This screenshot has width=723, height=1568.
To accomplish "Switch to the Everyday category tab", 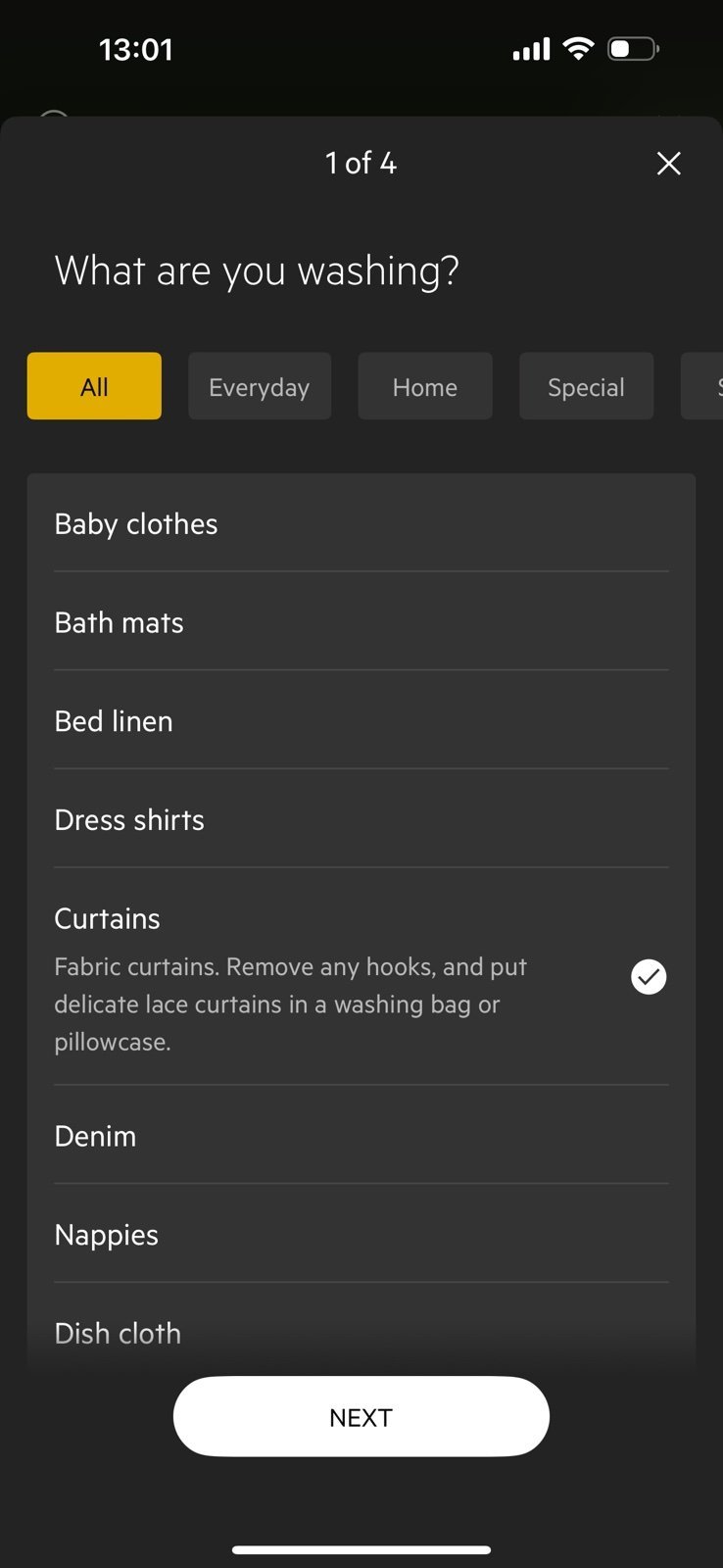I will coord(260,386).
